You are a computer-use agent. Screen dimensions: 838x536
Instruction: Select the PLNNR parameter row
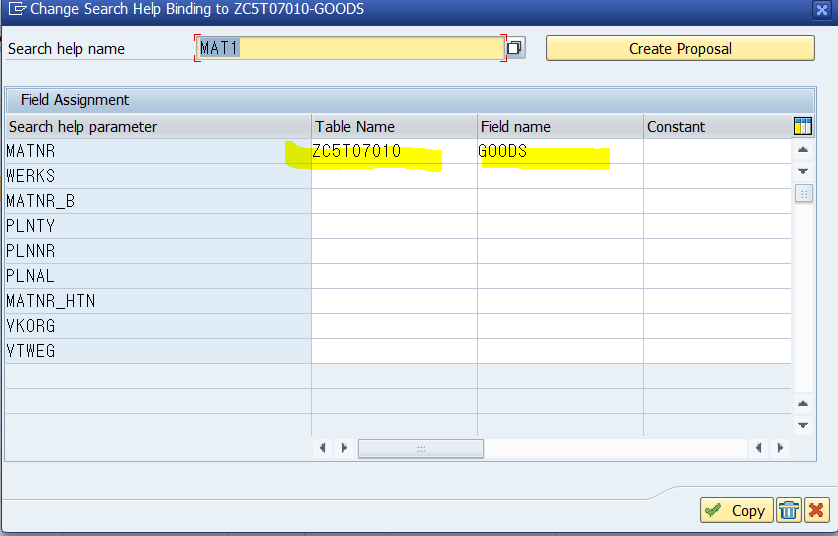[158, 251]
